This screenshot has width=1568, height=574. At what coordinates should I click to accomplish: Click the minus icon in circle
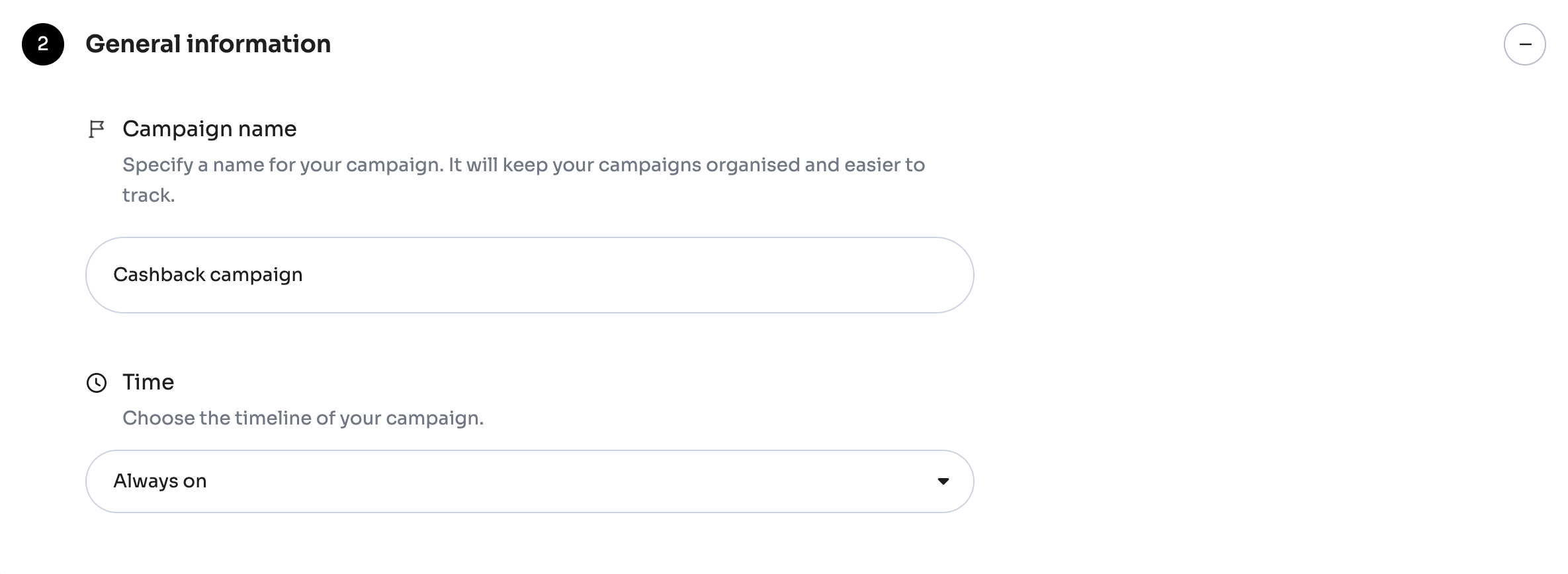click(x=1524, y=44)
